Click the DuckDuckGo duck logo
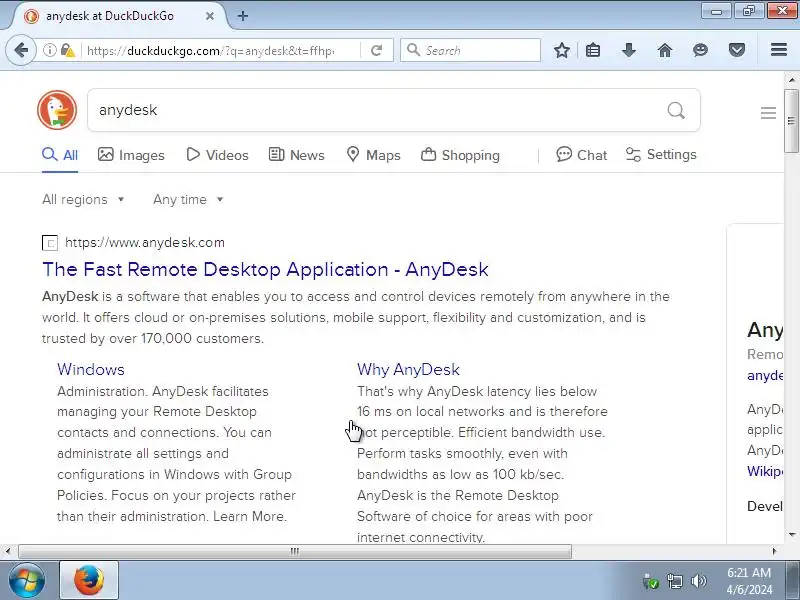The height and width of the screenshot is (600, 800). coord(57,110)
